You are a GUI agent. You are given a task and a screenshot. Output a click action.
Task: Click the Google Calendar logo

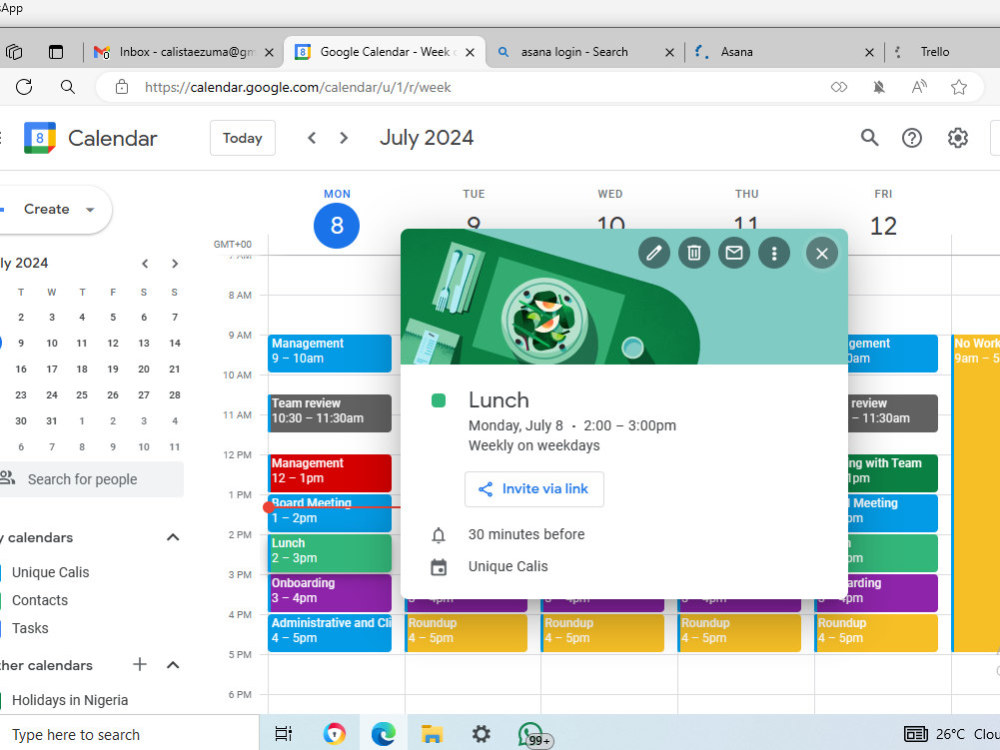[x=40, y=138]
